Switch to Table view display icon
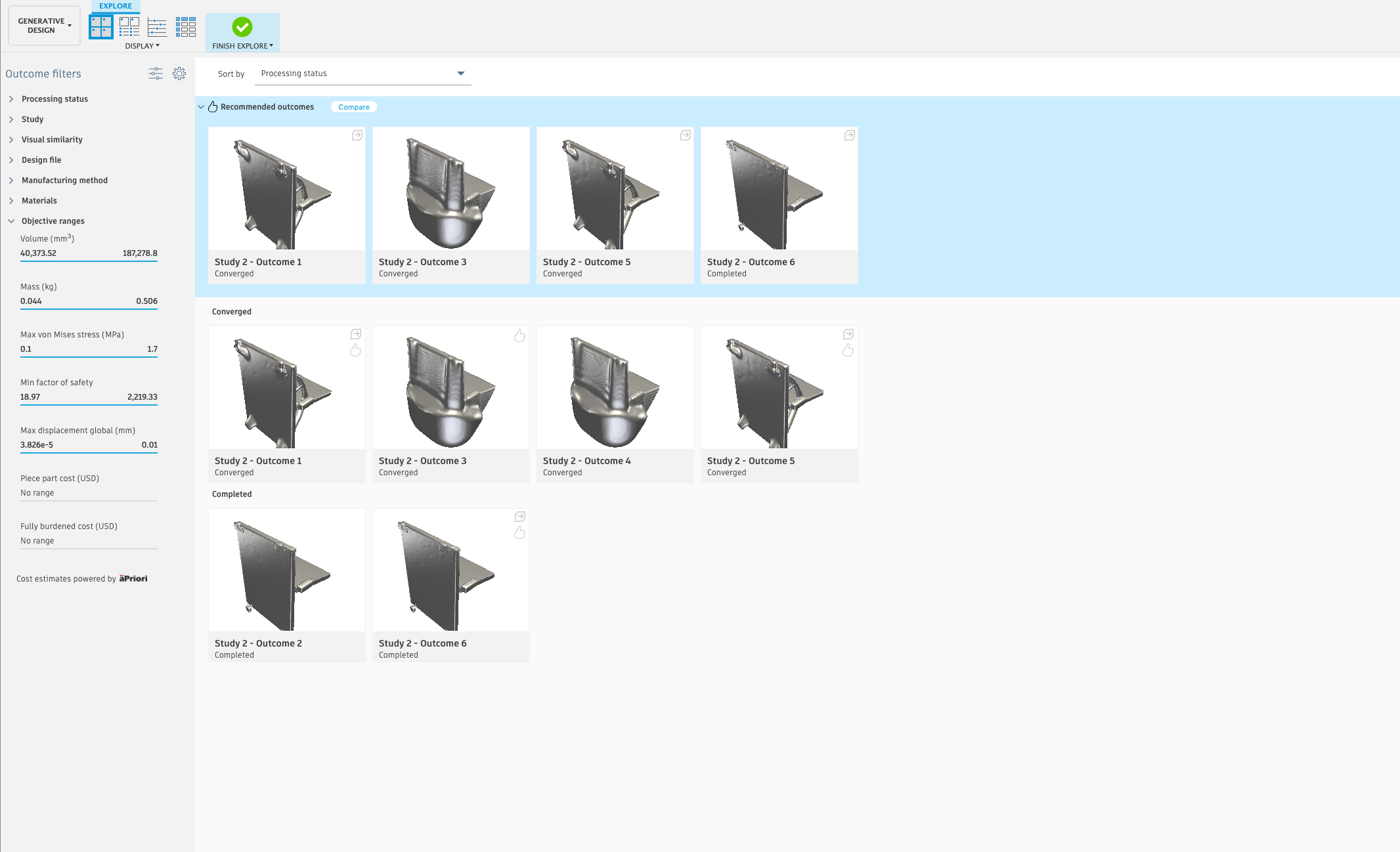 (x=186, y=27)
